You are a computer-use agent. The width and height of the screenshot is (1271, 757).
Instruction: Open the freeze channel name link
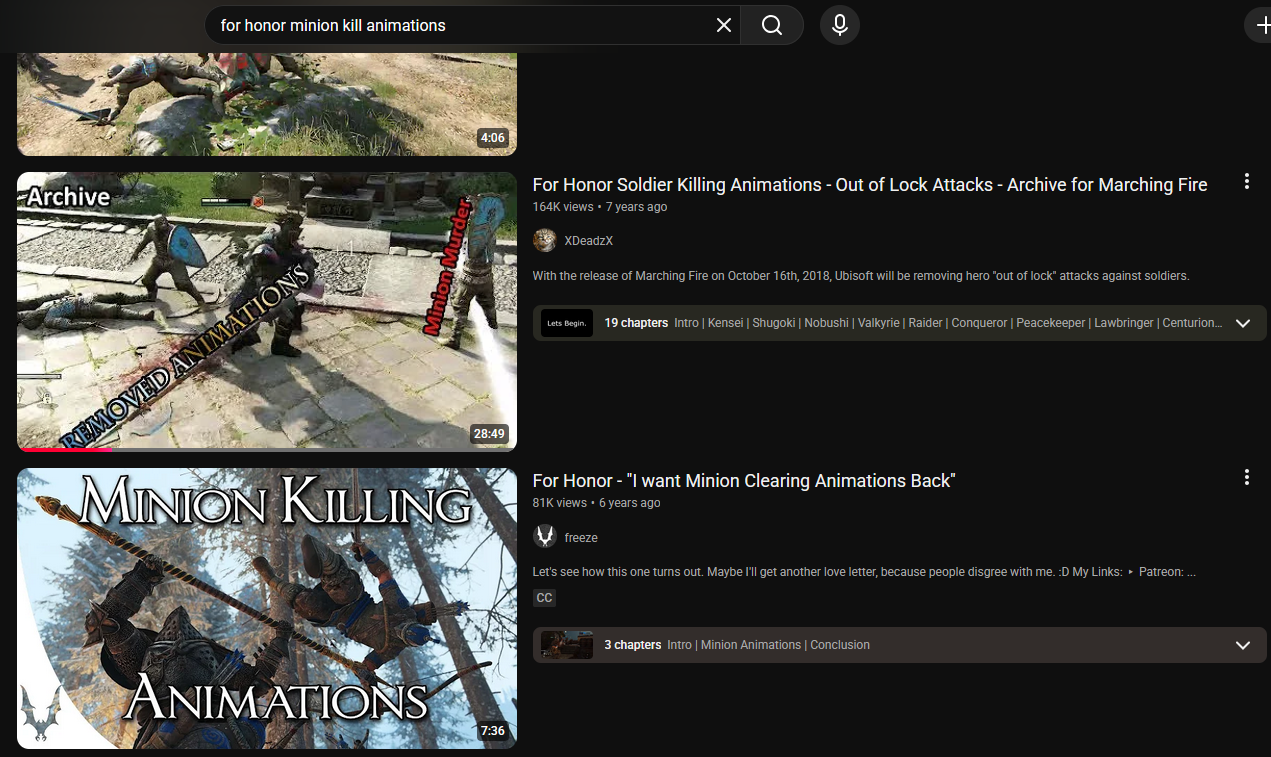581,537
